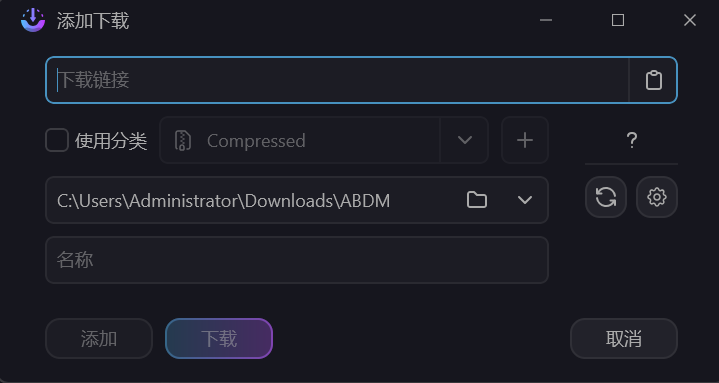Screen dimensions: 719x383
Task: Minimize the 添加下载 window
Action: 546,20
